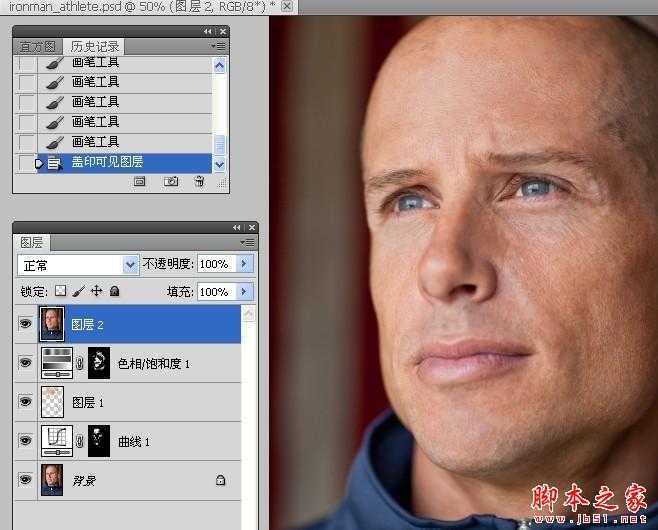Hide the 图层 2 layer visibility
The height and width of the screenshot is (530, 658).
point(26,324)
